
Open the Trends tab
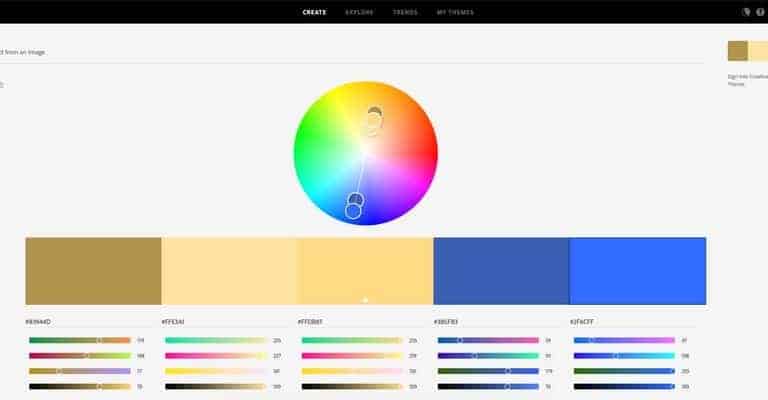405,12
